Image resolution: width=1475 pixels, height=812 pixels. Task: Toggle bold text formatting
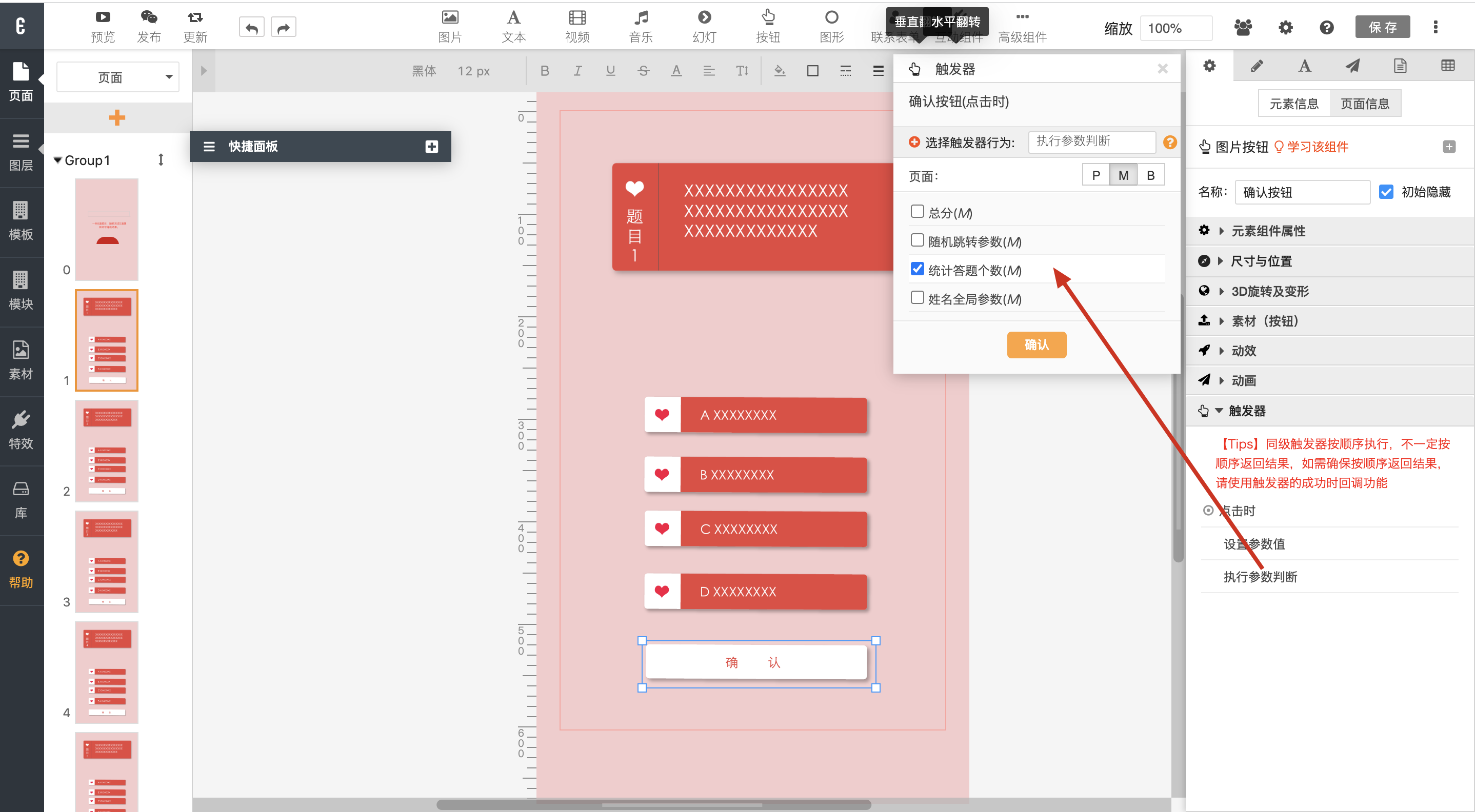point(545,71)
